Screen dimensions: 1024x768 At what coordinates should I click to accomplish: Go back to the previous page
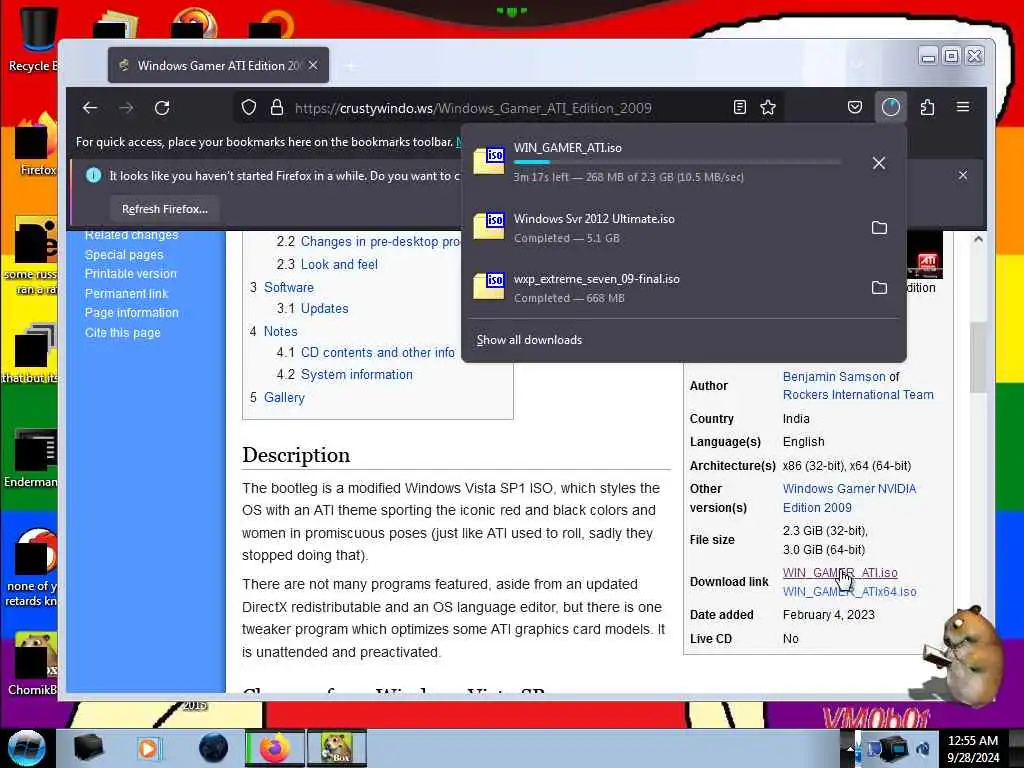tap(90, 108)
